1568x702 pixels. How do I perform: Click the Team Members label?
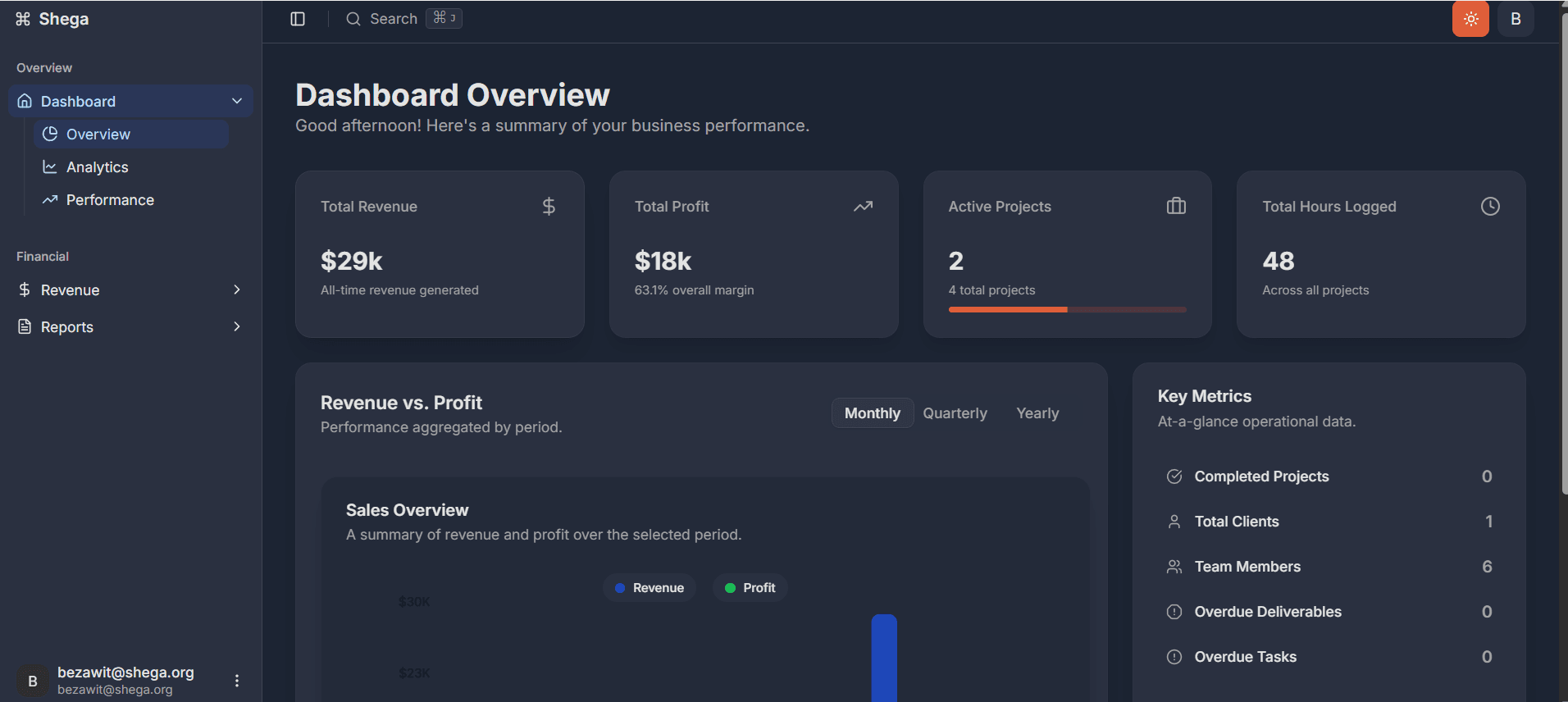(x=1247, y=567)
